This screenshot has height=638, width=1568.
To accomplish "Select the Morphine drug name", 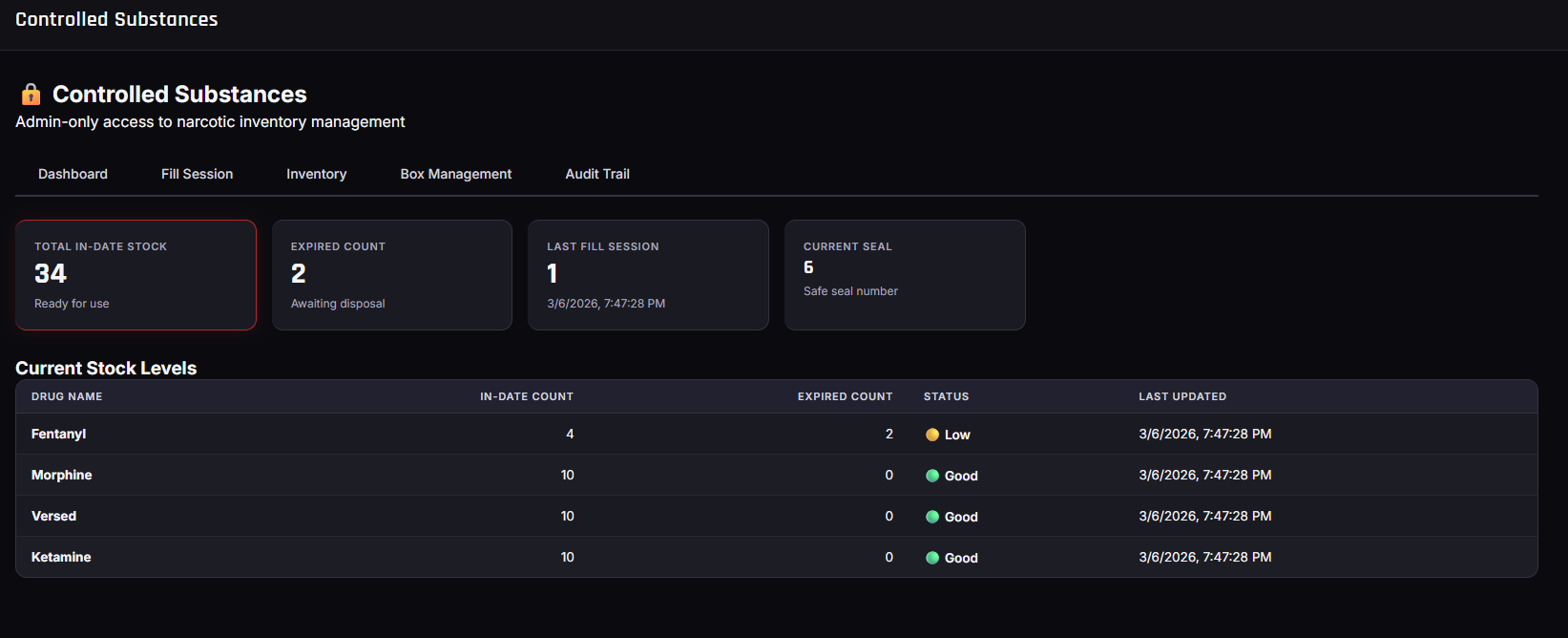I will click(62, 475).
